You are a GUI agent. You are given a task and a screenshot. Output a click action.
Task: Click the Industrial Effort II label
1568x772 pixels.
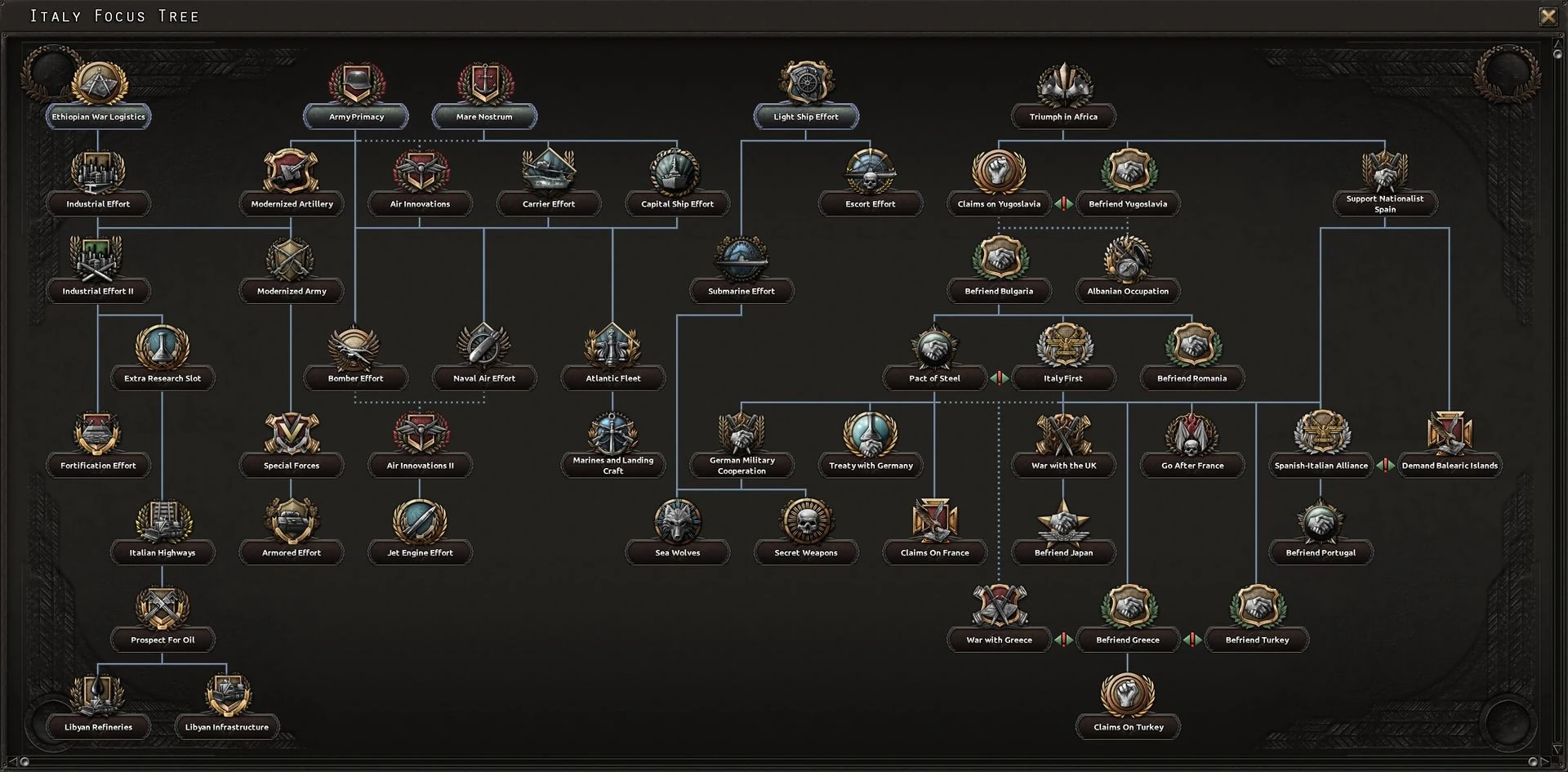pyautogui.click(x=98, y=291)
